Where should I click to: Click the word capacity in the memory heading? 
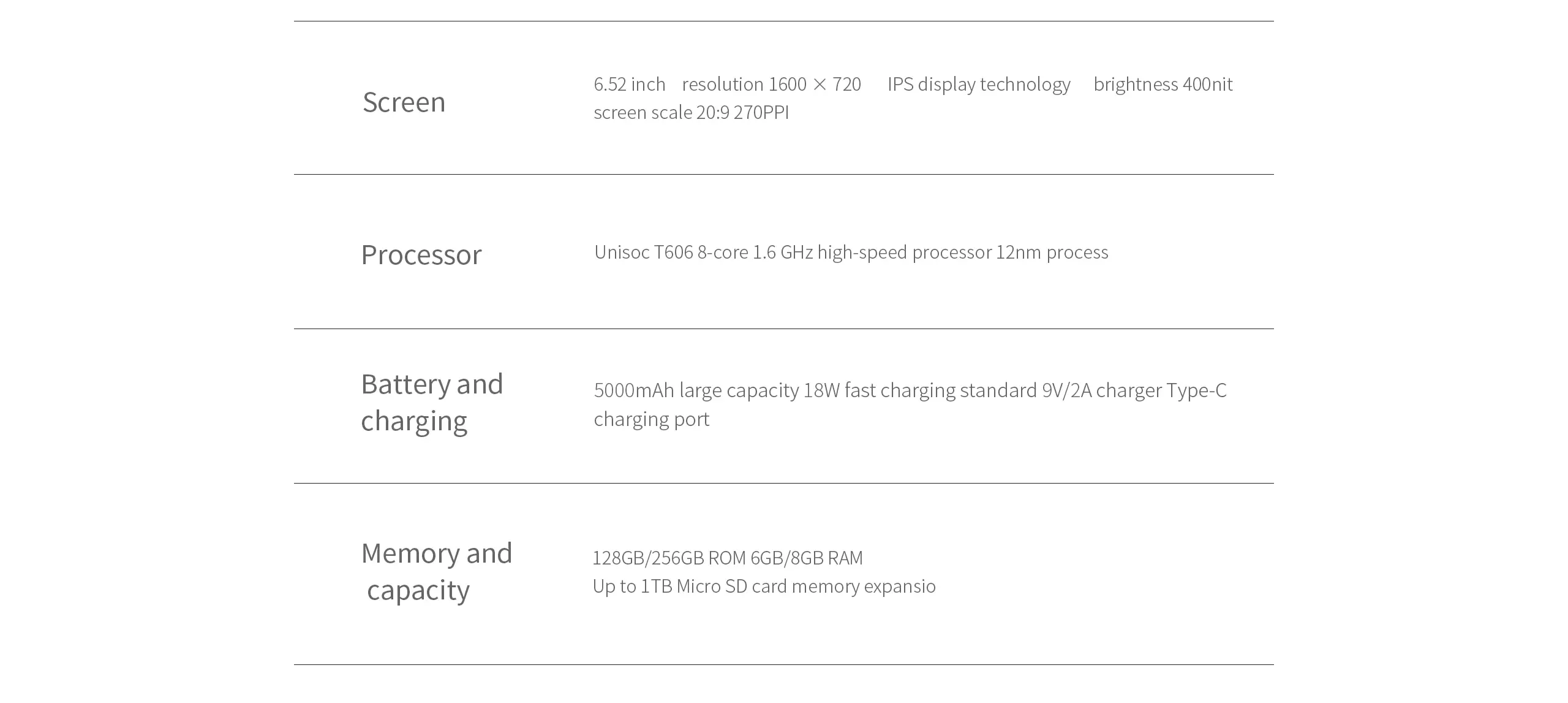(x=418, y=590)
